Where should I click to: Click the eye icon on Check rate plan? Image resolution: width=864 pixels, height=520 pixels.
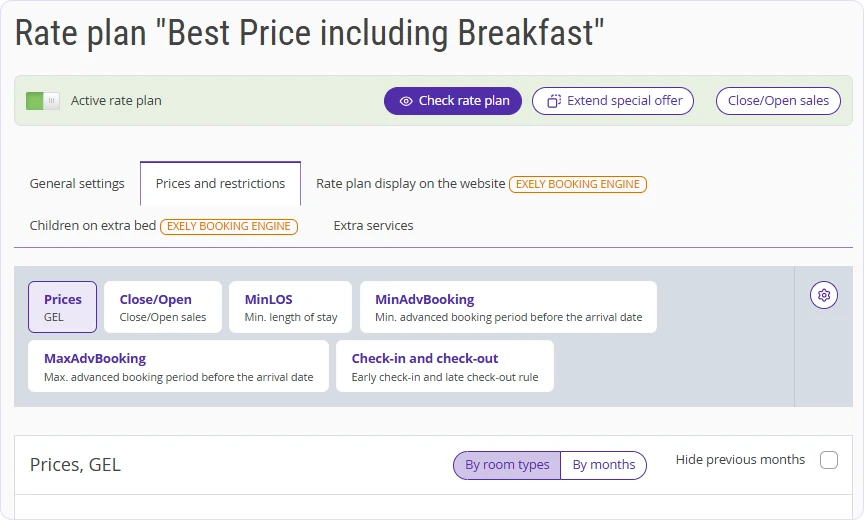click(x=406, y=101)
